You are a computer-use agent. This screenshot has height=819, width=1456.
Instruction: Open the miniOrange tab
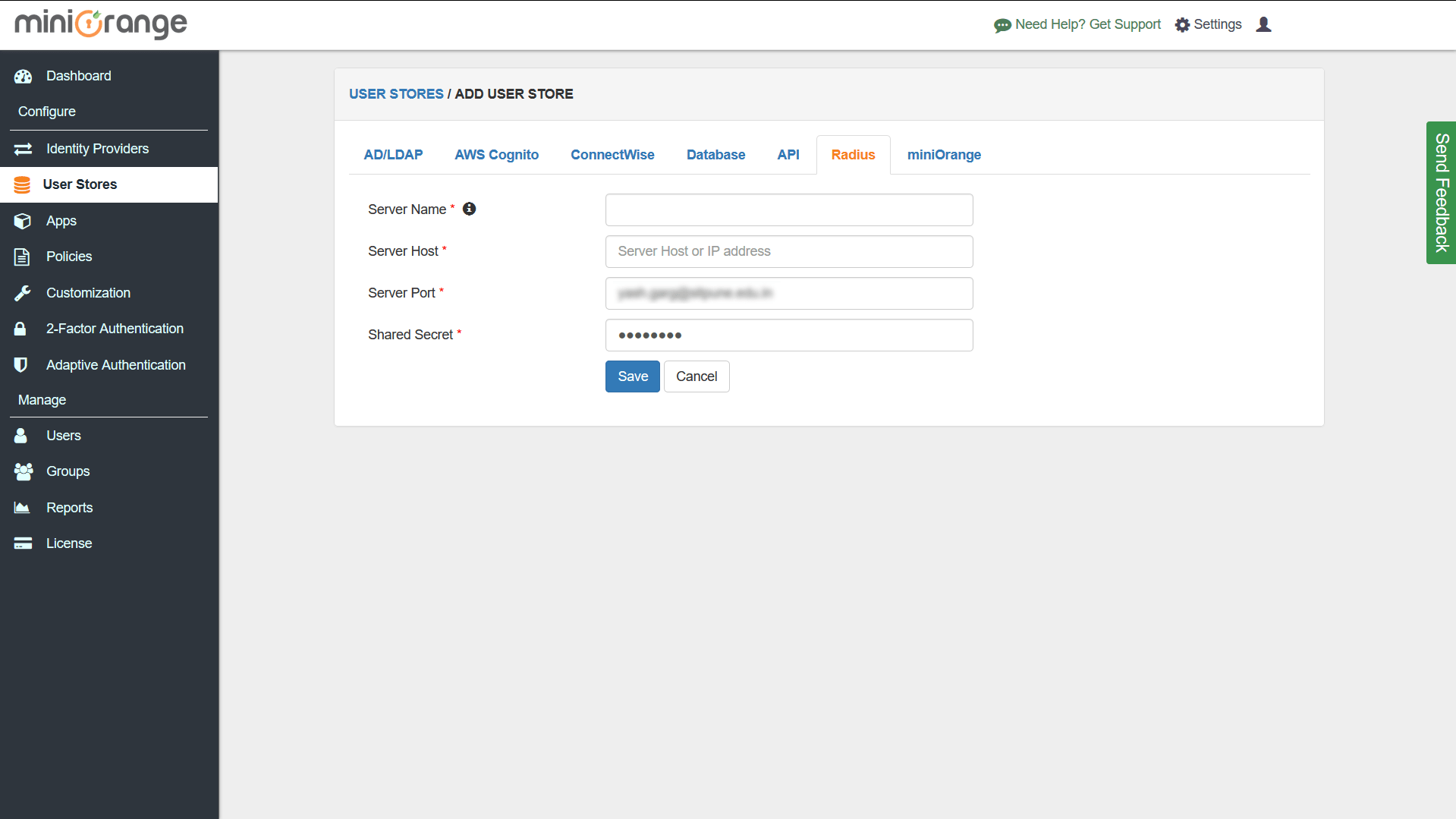(x=944, y=155)
